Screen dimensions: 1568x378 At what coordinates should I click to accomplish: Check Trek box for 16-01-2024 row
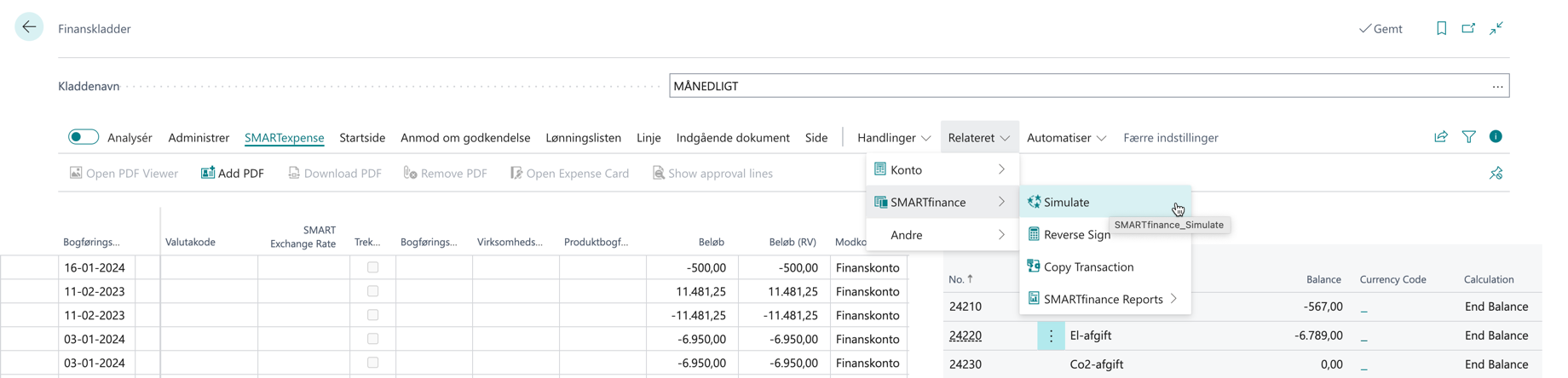pos(372,267)
